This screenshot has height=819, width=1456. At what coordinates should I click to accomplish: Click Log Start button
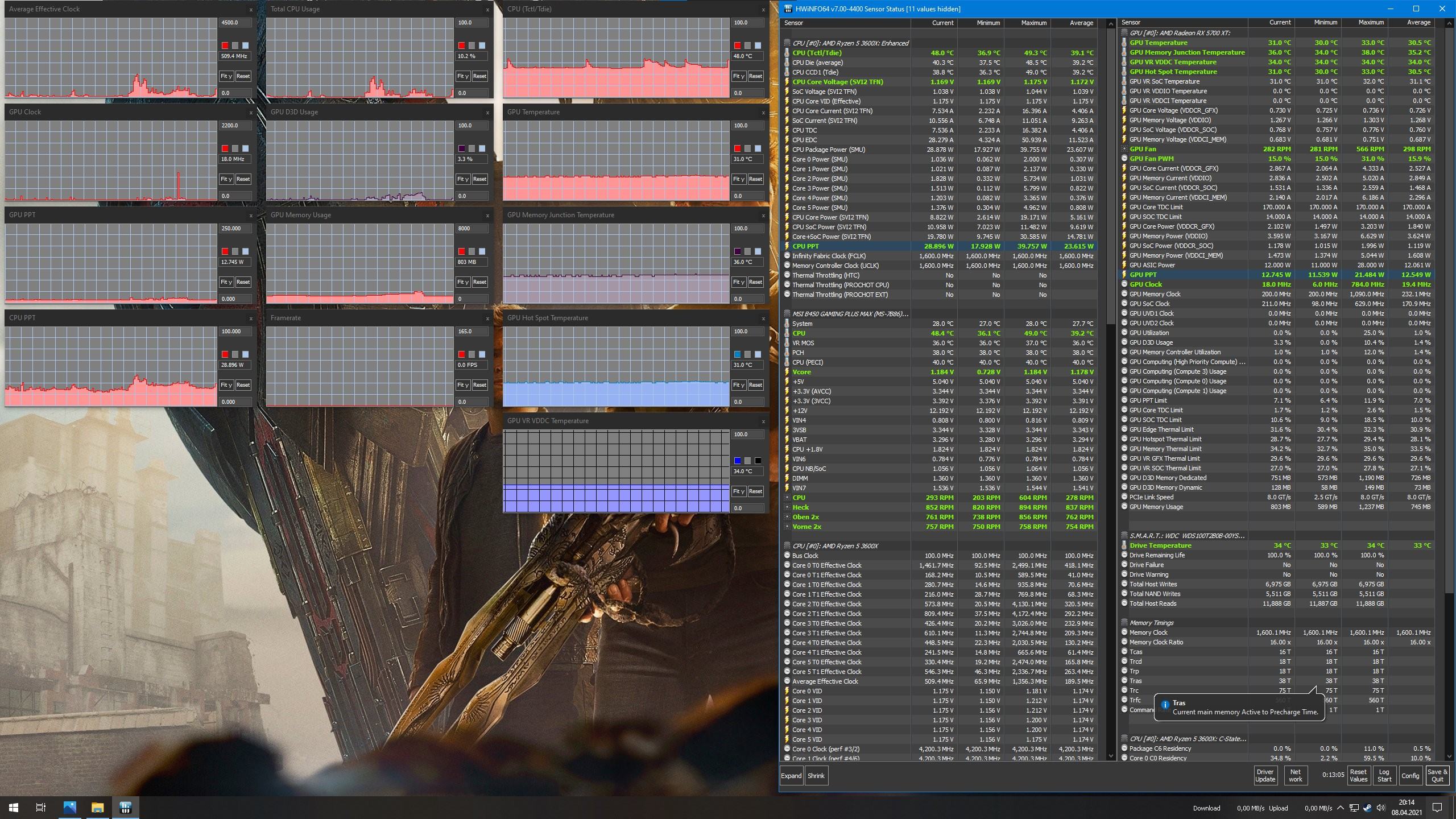coord(1384,776)
